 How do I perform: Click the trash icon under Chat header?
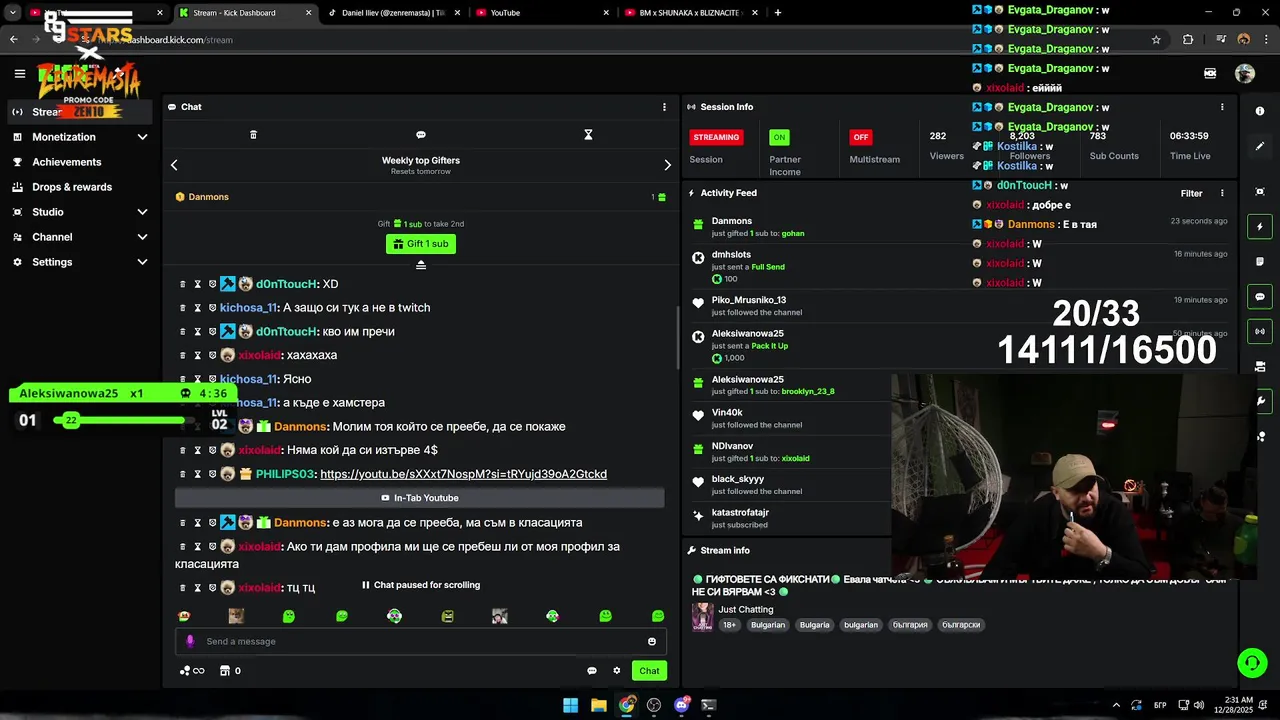[x=253, y=135]
